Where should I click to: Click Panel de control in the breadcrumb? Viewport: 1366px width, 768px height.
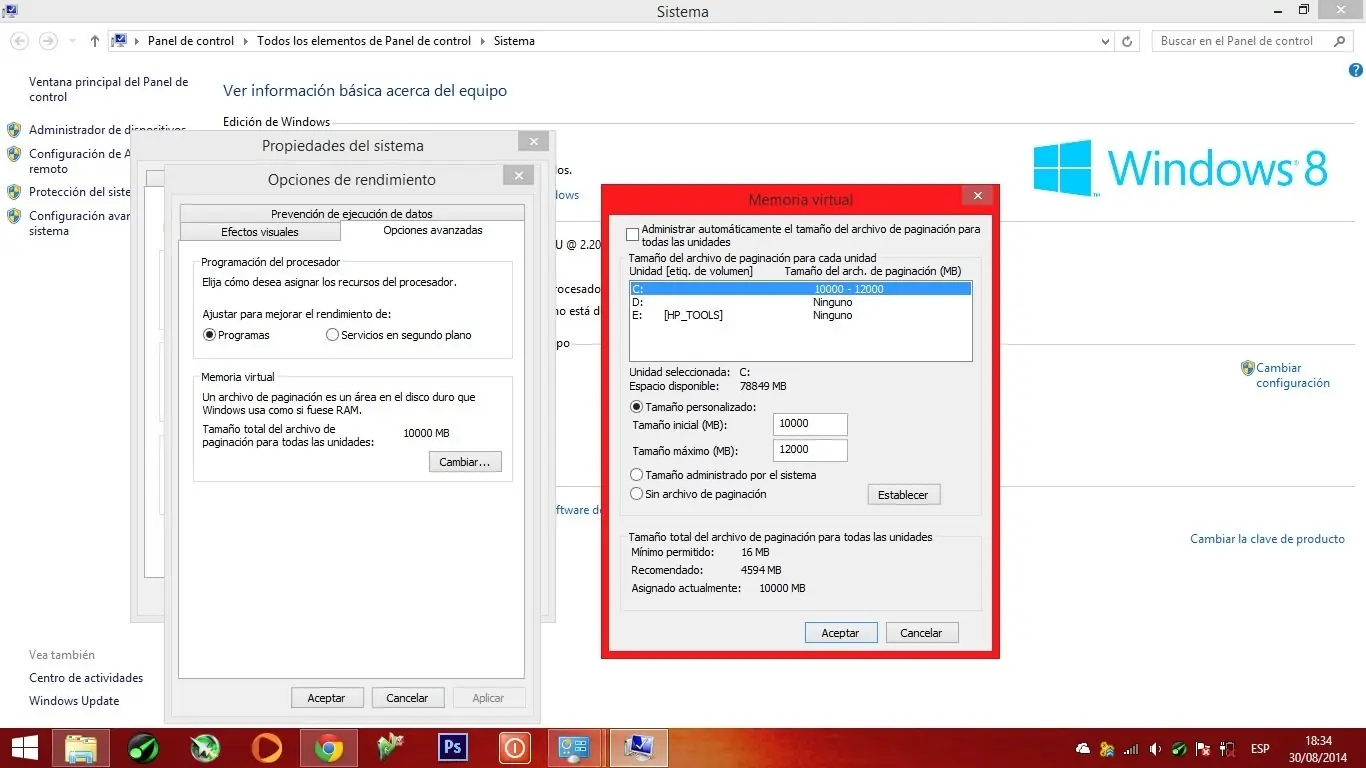coord(191,41)
